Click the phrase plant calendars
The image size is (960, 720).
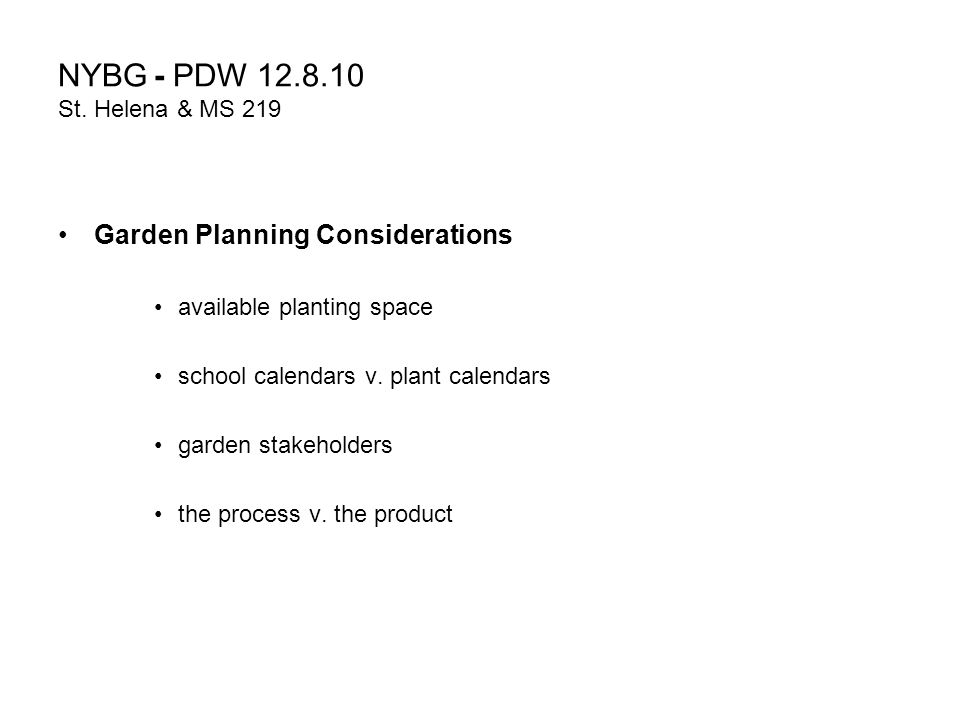point(470,377)
